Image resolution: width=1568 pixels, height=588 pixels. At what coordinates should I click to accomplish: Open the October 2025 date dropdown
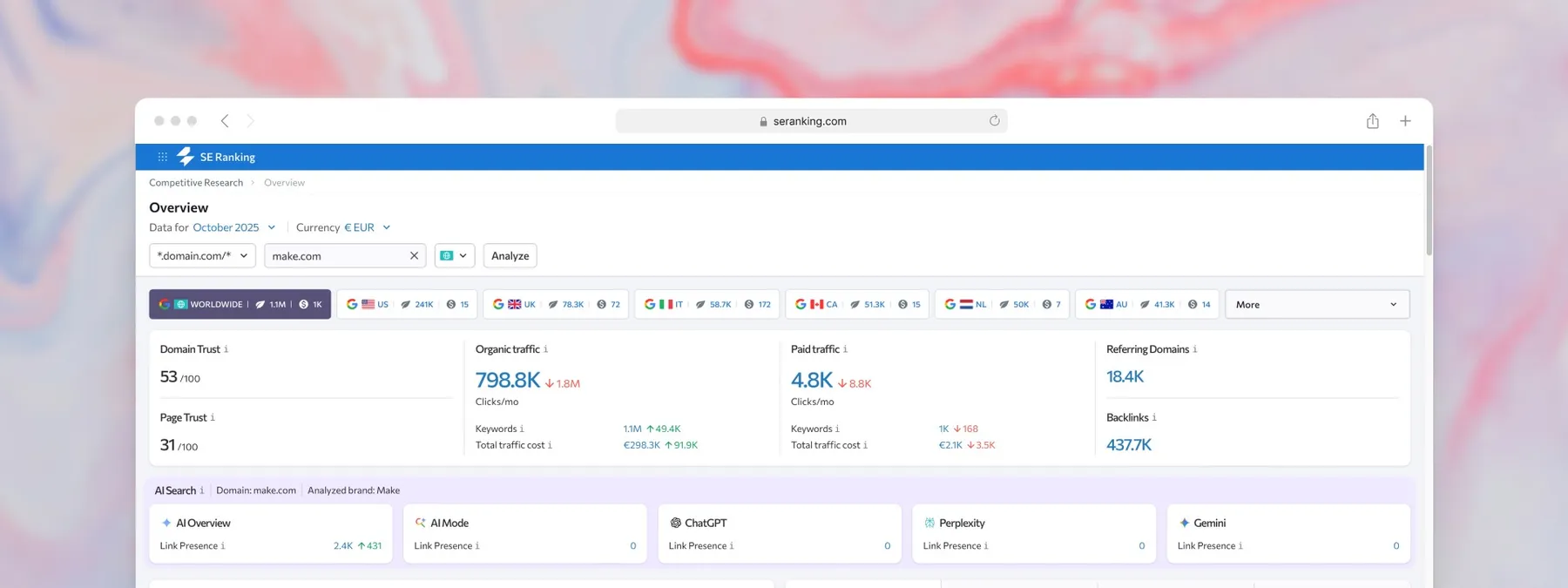pyautogui.click(x=234, y=227)
